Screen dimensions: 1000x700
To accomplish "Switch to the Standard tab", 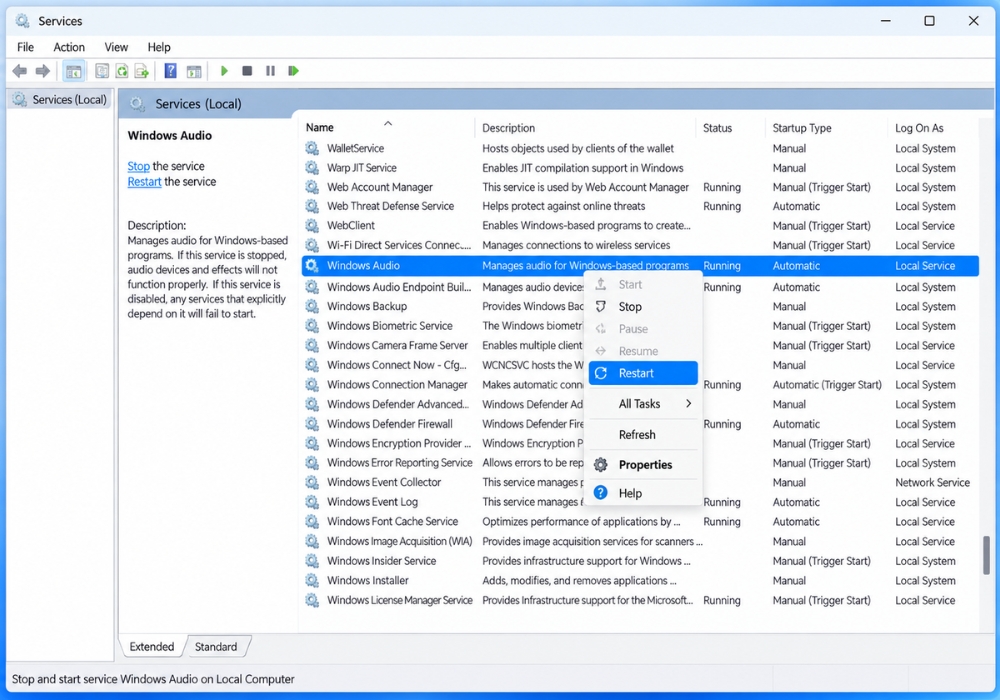I will [x=216, y=647].
